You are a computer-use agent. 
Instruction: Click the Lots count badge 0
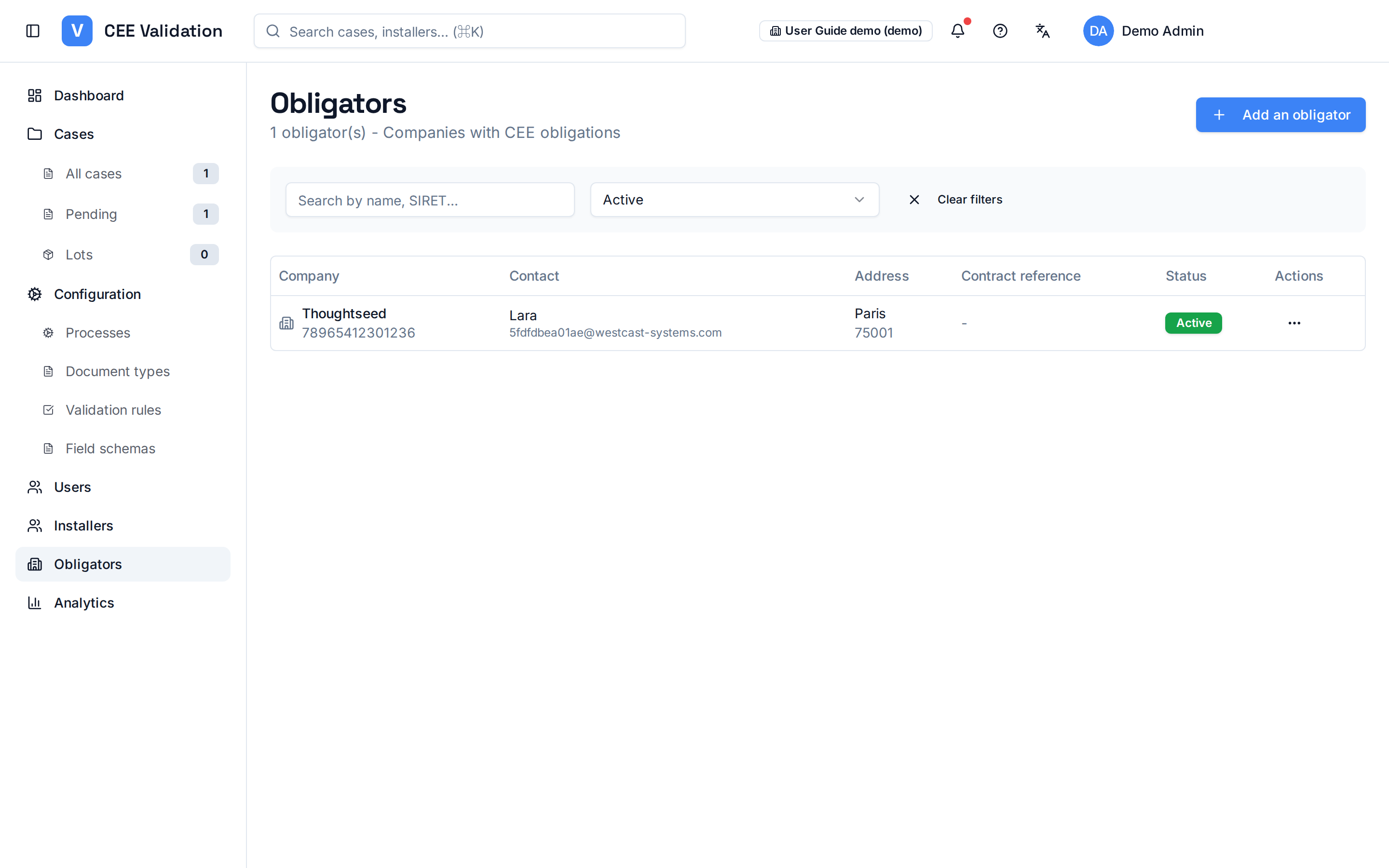204,255
